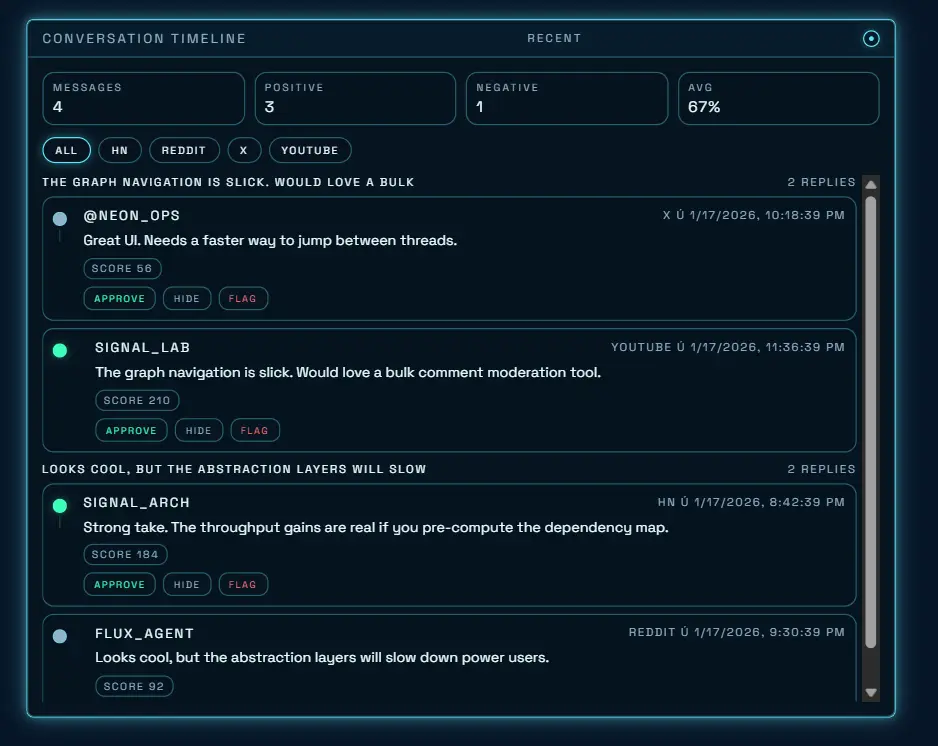The width and height of the screenshot is (938, 746).
Task: Click the vertical scrollbar thumb
Action: pyautogui.click(x=870, y=420)
